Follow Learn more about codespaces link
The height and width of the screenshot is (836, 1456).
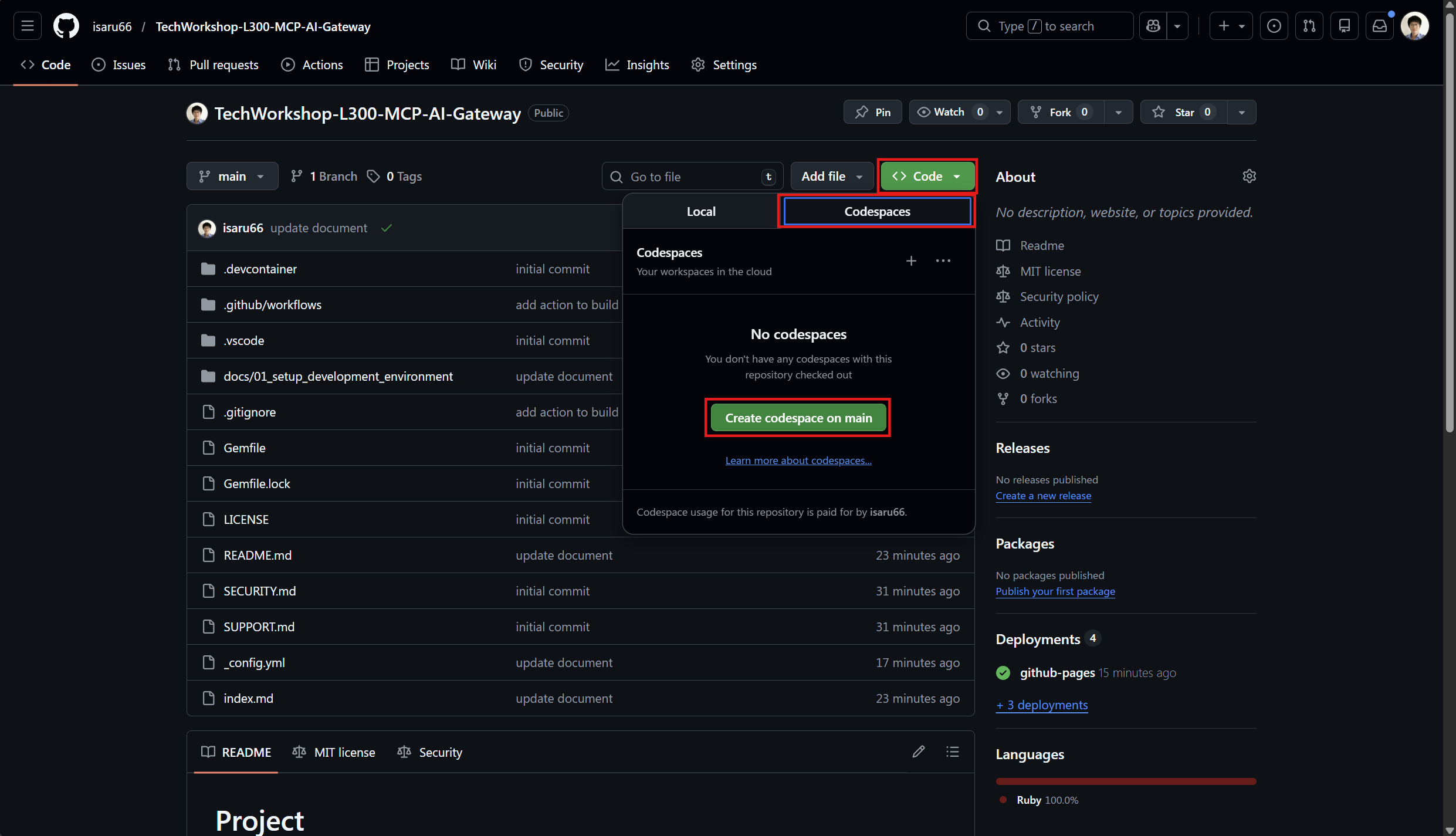[x=798, y=461]
